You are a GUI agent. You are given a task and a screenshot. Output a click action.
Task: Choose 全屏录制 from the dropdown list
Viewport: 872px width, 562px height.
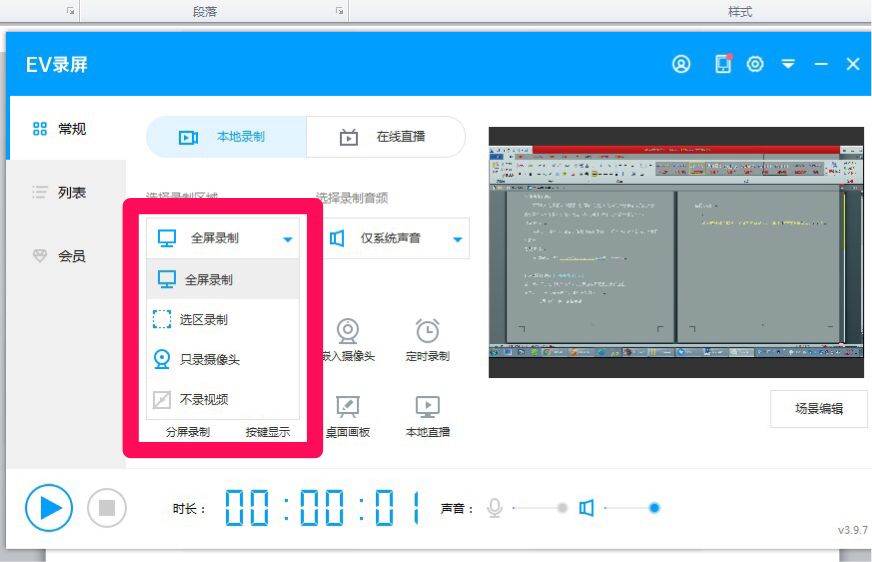pyautogui.click(x=222, y=279)
